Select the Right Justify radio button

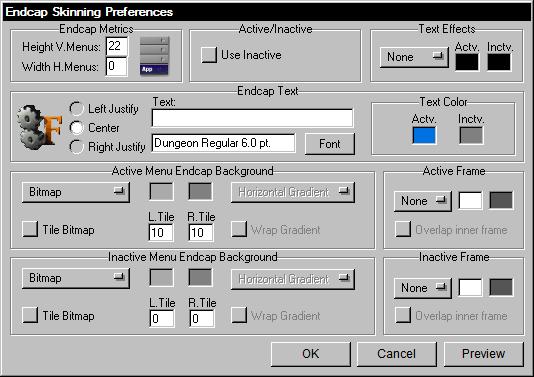(76, 147)
